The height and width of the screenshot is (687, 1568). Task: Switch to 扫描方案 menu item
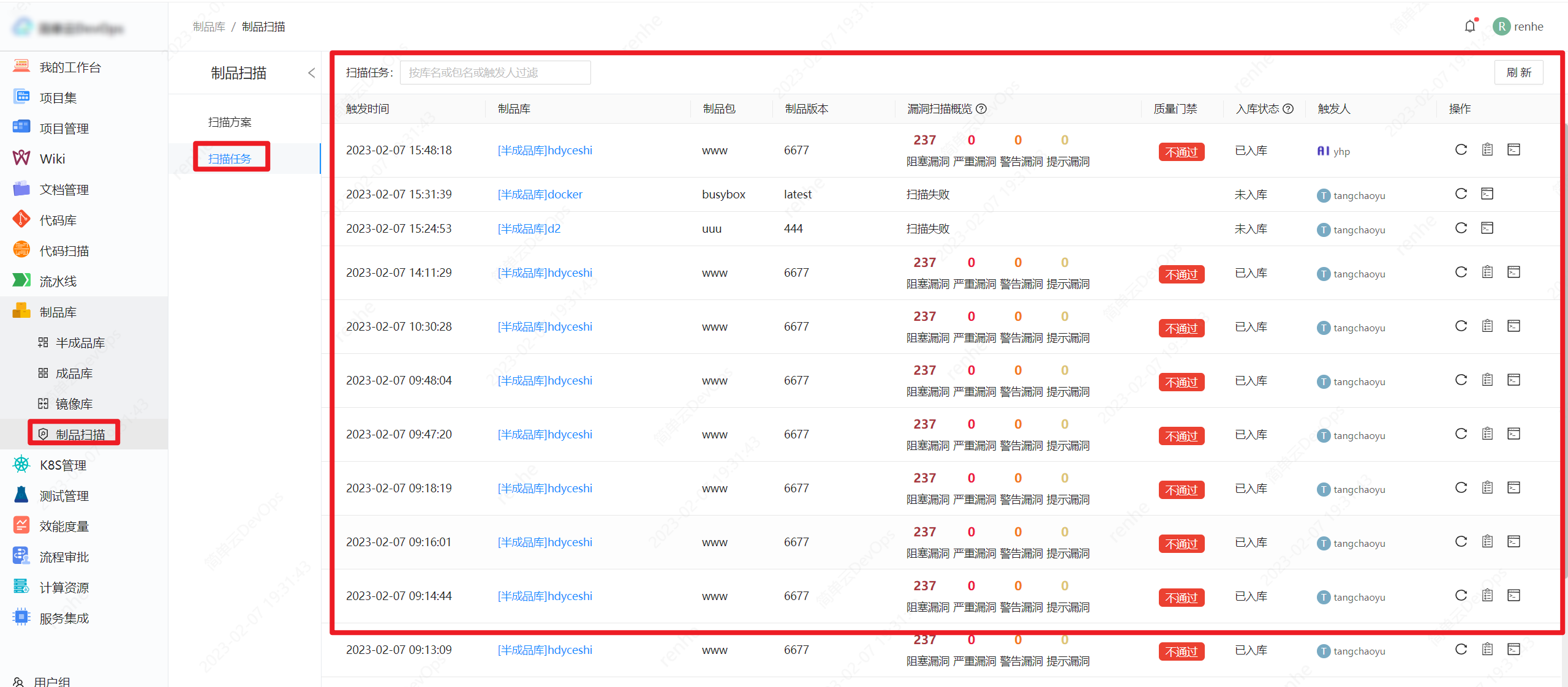230,122
